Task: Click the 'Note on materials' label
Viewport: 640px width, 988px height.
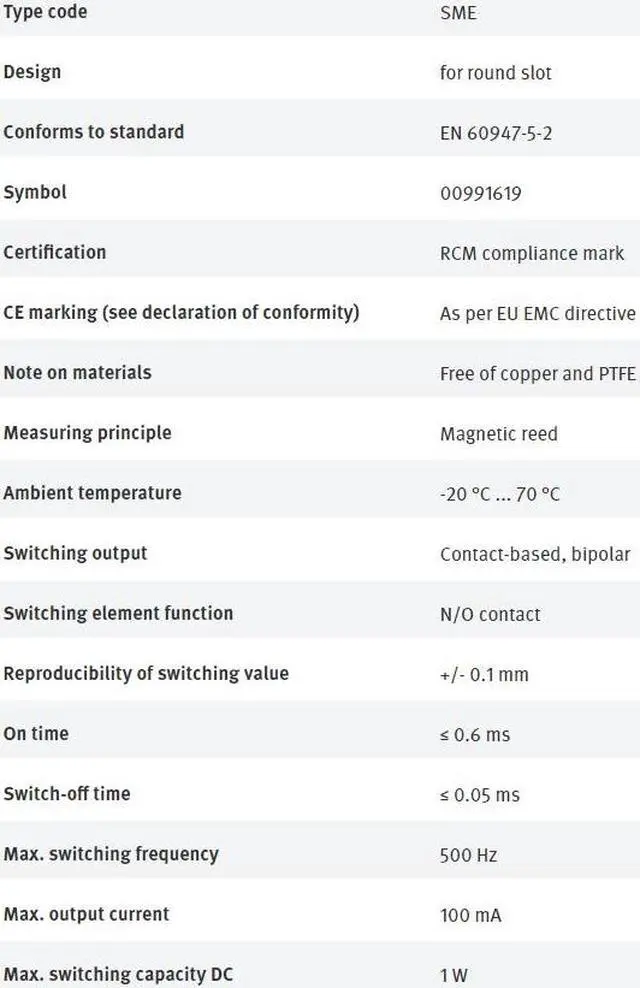Action: click(77, 372)
